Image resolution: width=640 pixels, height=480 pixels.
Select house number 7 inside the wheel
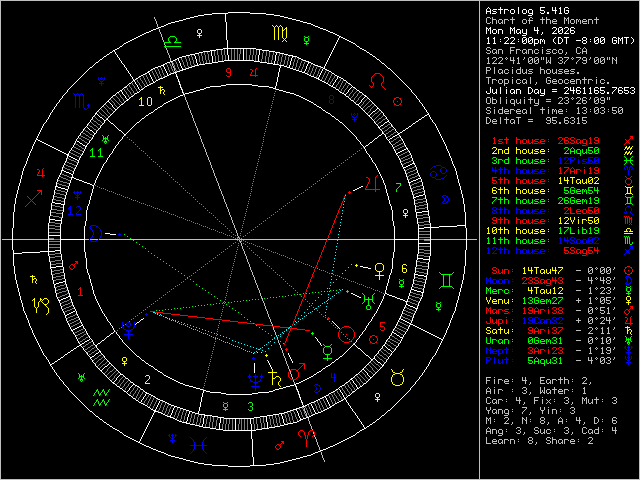(x=398, y=187)
